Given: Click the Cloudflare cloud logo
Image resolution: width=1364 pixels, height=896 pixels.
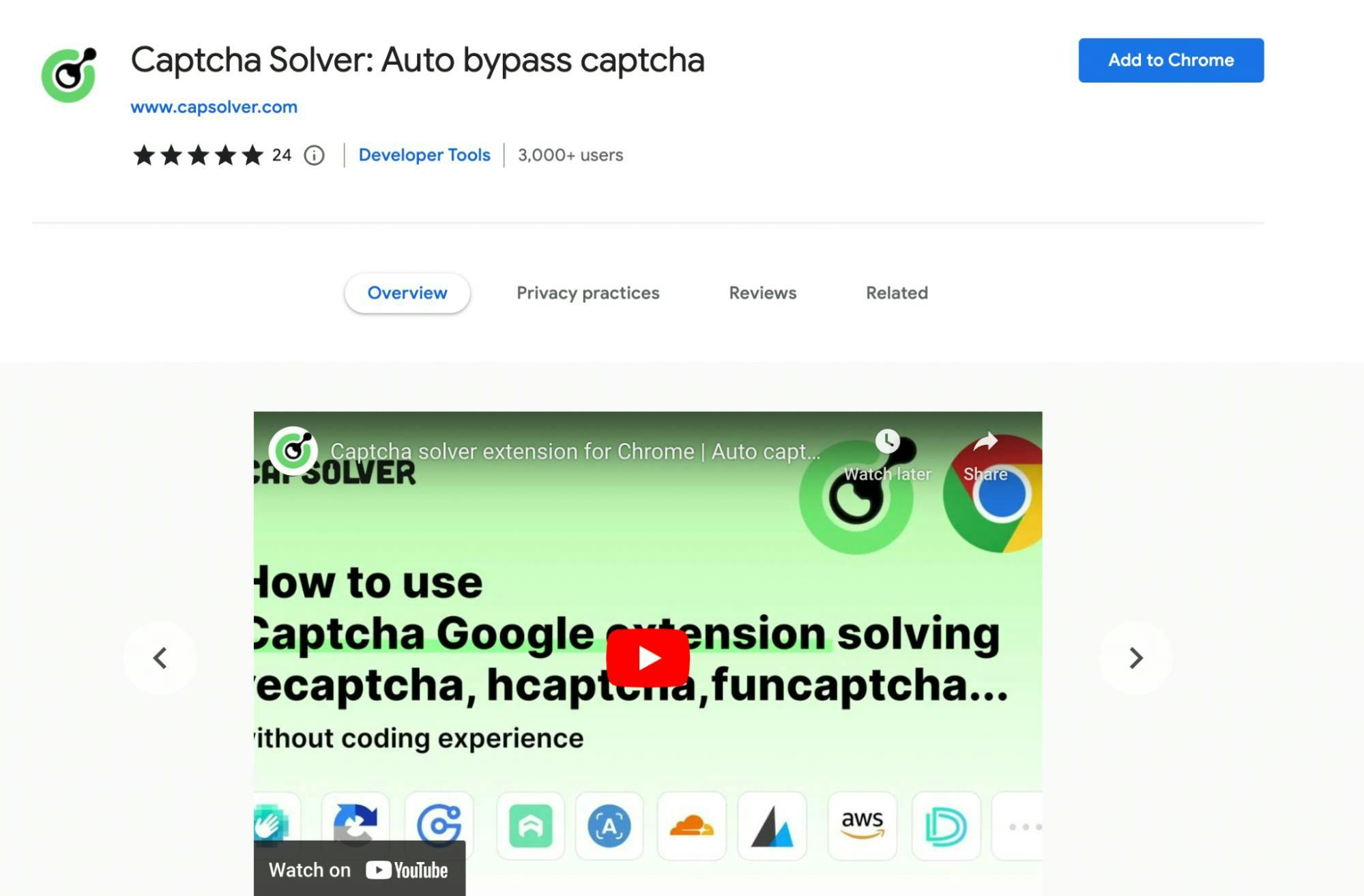Looking at the screenshot, I should pos(691,826).
